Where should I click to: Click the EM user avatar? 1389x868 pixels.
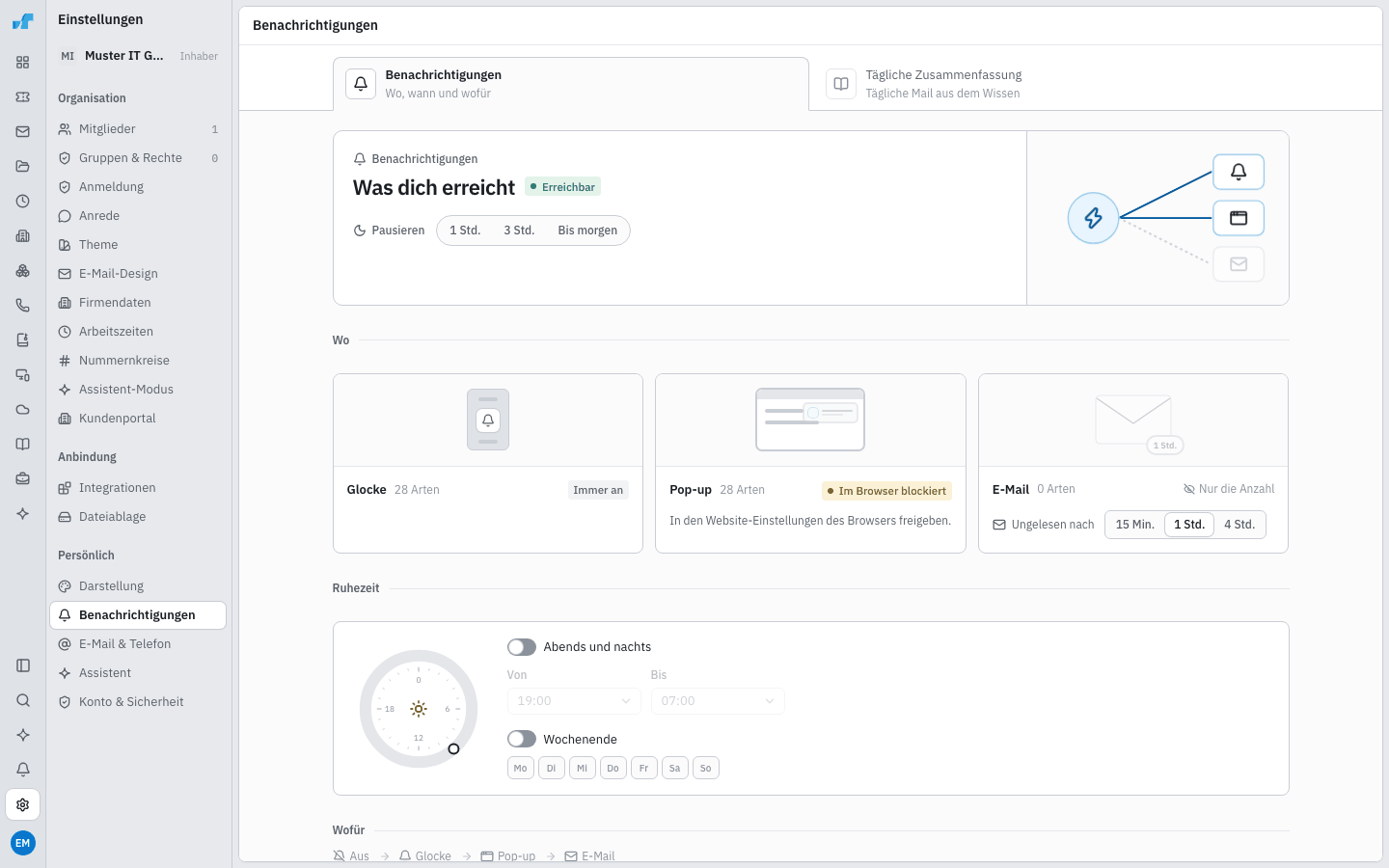coord(23,843)
